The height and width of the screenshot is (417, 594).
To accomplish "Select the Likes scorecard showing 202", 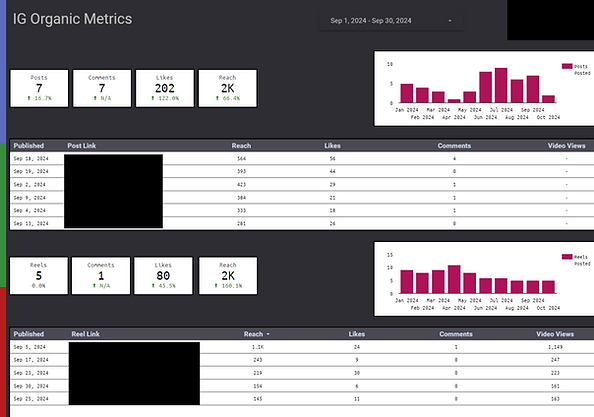I will (x=165, y=88).
